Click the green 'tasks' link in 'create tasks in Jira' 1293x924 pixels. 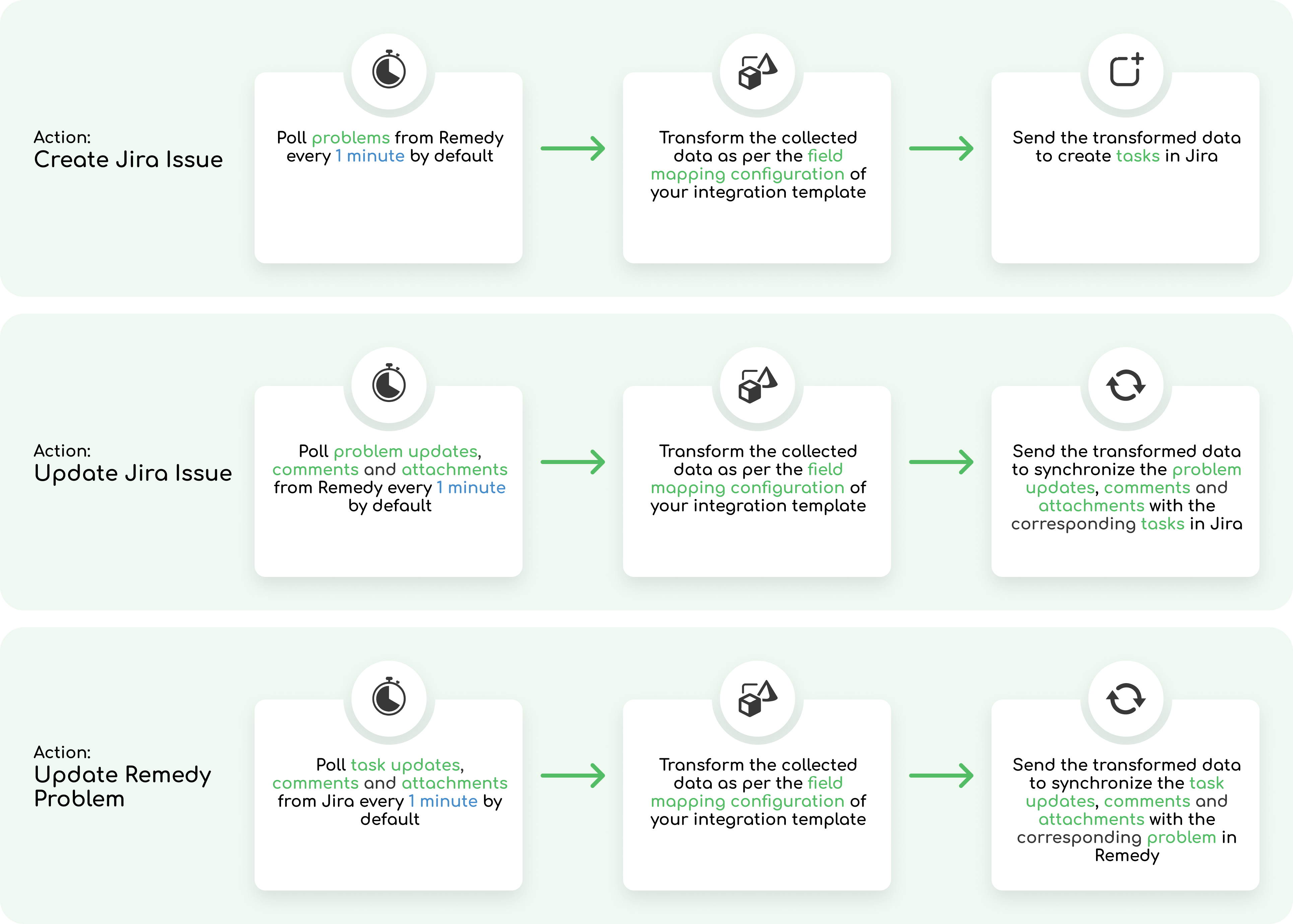tap(1138, 156)
